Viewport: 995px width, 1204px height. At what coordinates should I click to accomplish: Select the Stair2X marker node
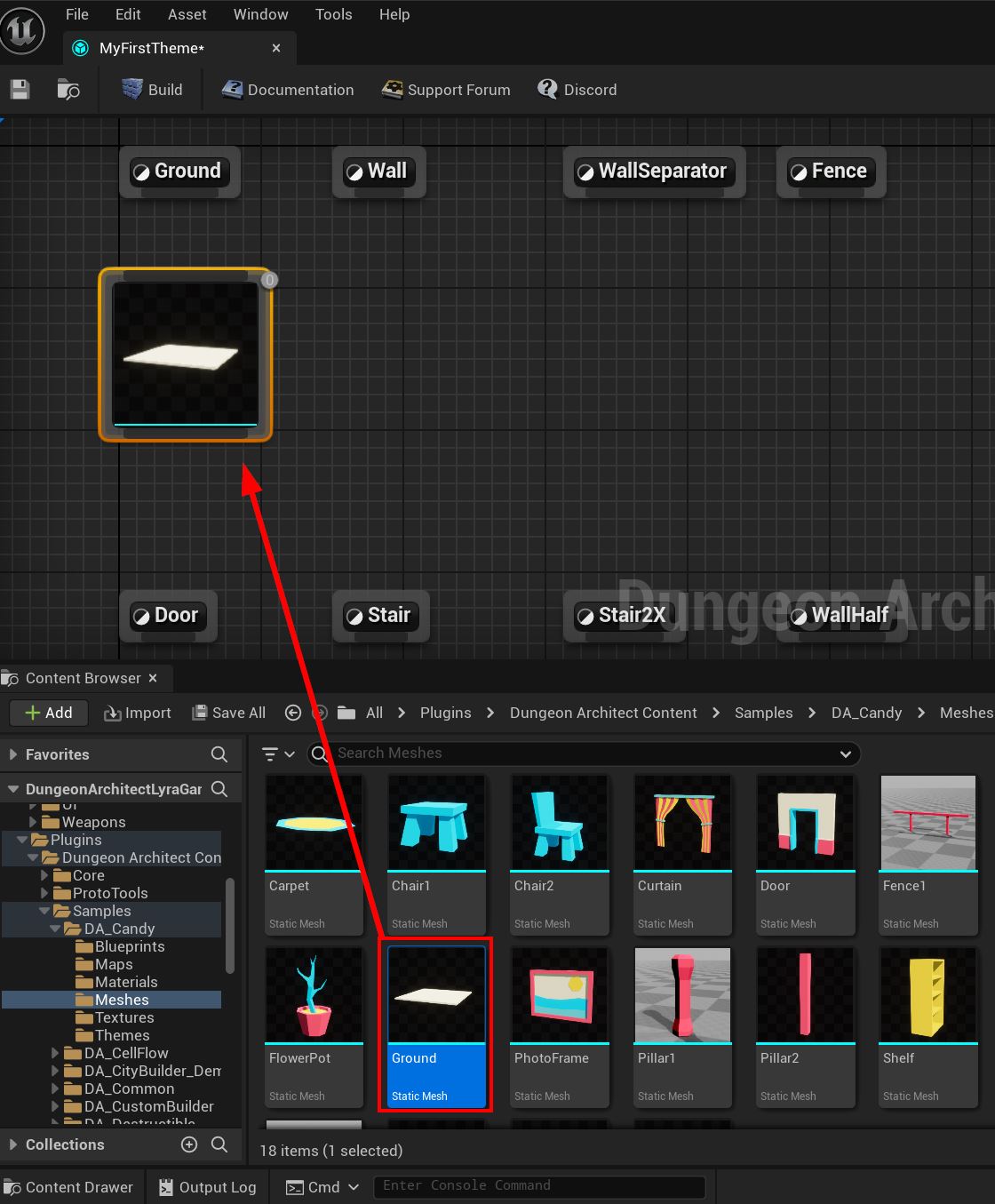[625, 616]
